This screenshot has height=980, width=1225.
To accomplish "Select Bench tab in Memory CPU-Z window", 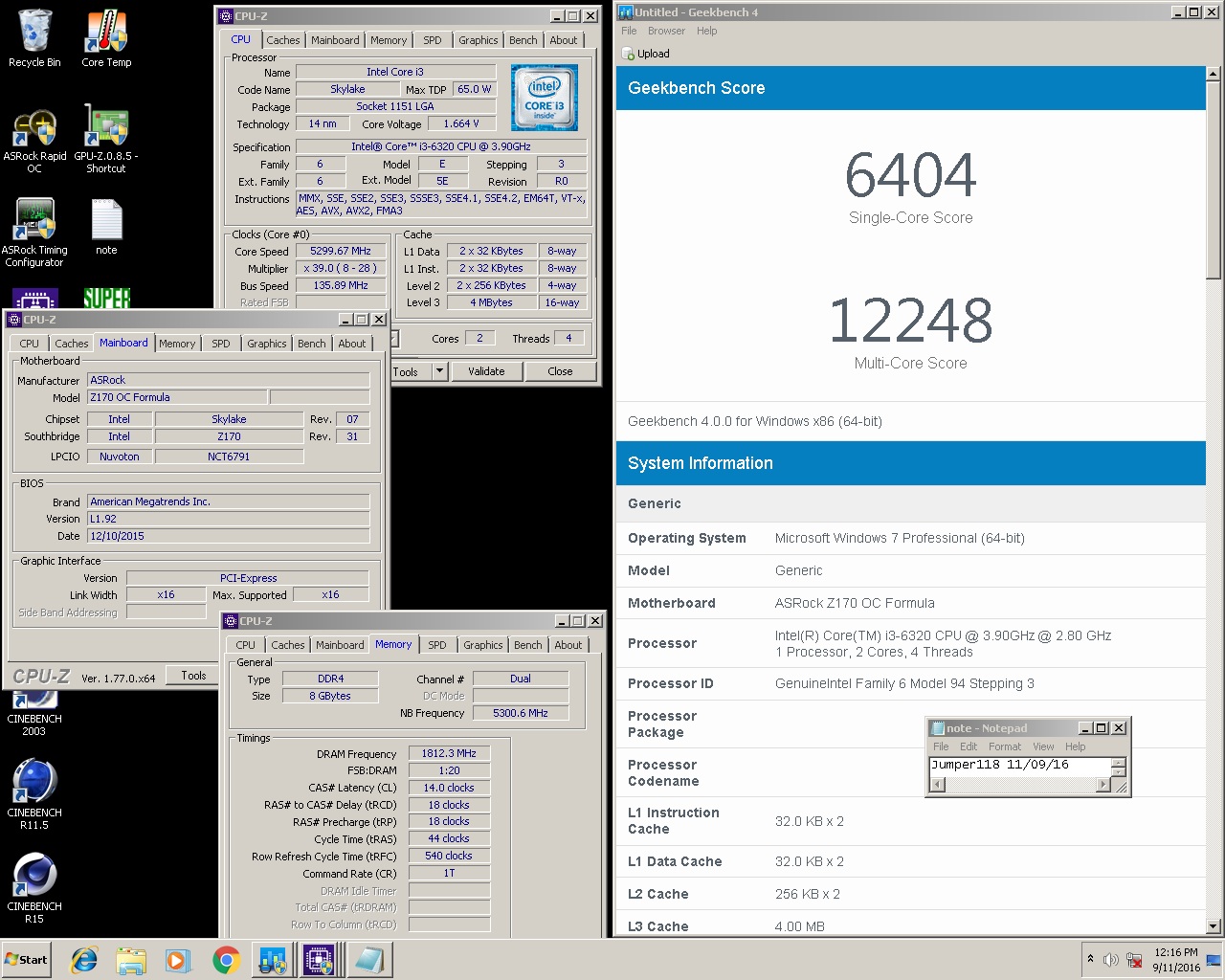I will (x=527, y=645).
